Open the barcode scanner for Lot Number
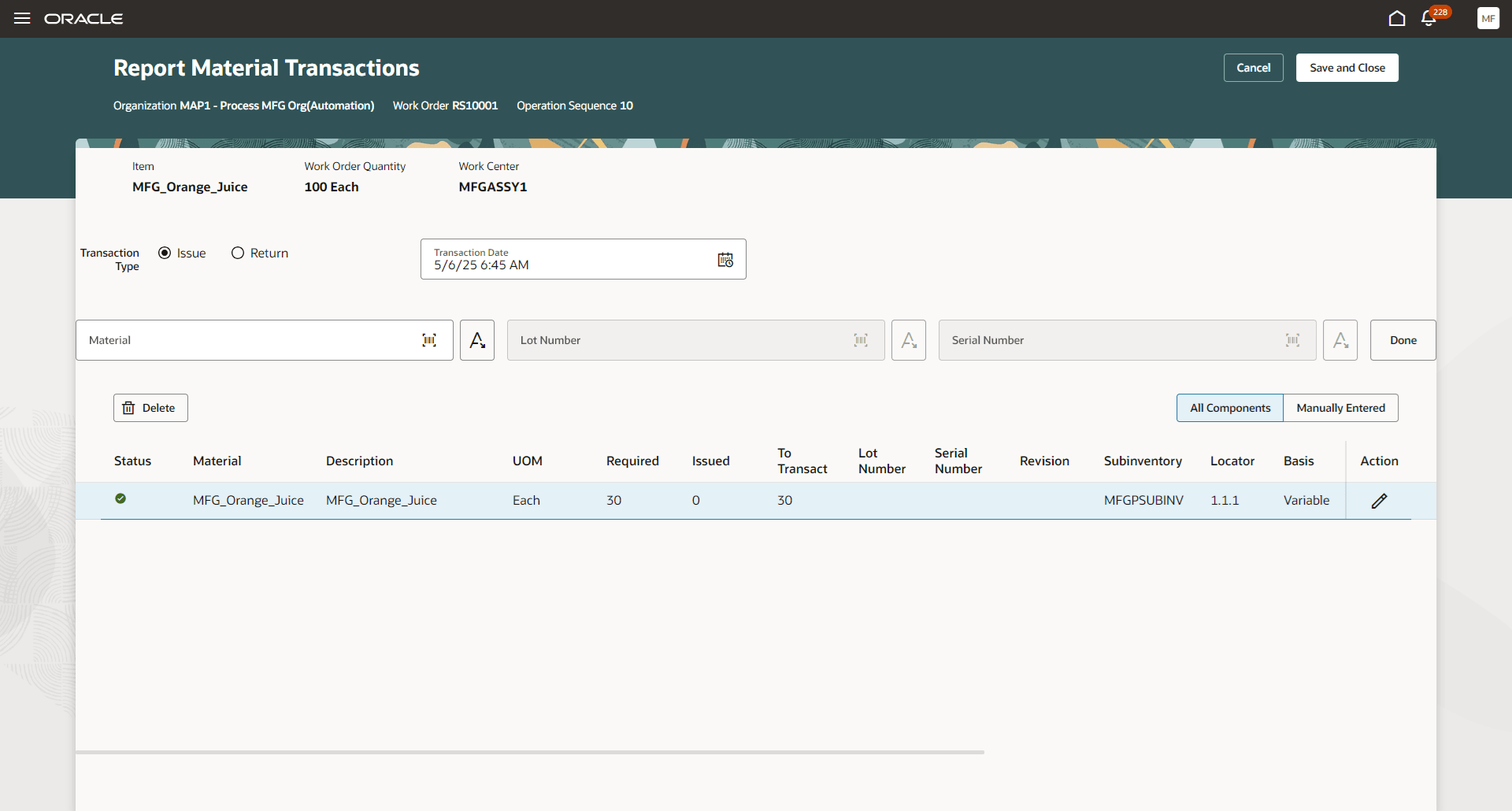This screenshot has width=1512, height=811. point(861,339)
